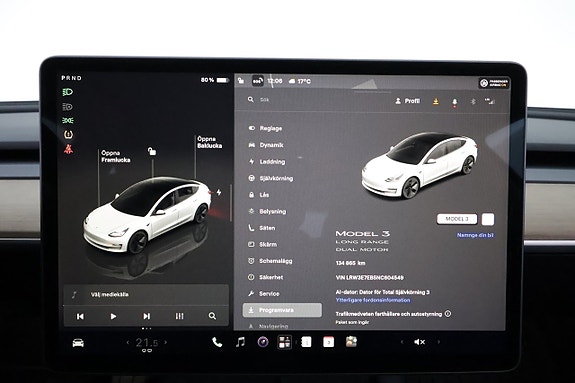Viewport: 575px width, 383px height.
Task: Decrease cabin temperature left arrow
Action: (x=128, y=342)
